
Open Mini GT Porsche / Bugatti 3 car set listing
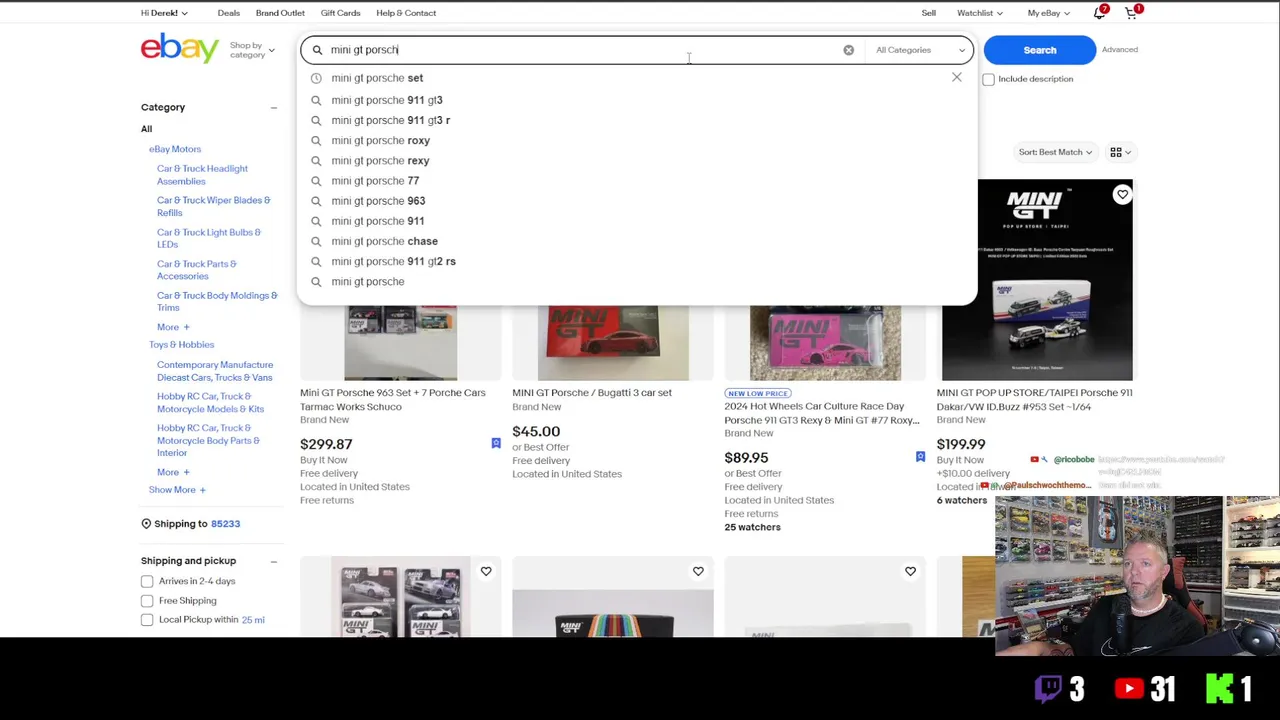[x=592, y=392]
